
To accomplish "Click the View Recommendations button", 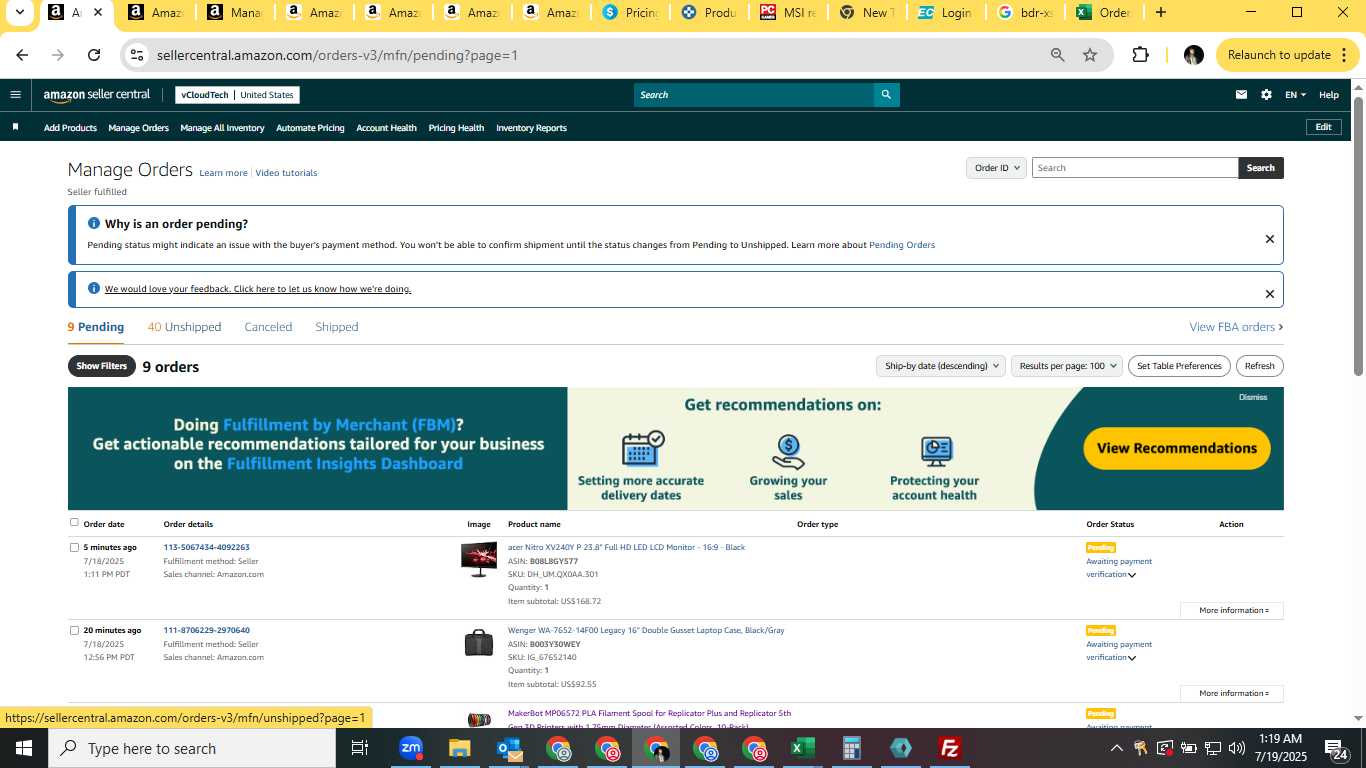I will [1177, 448].
